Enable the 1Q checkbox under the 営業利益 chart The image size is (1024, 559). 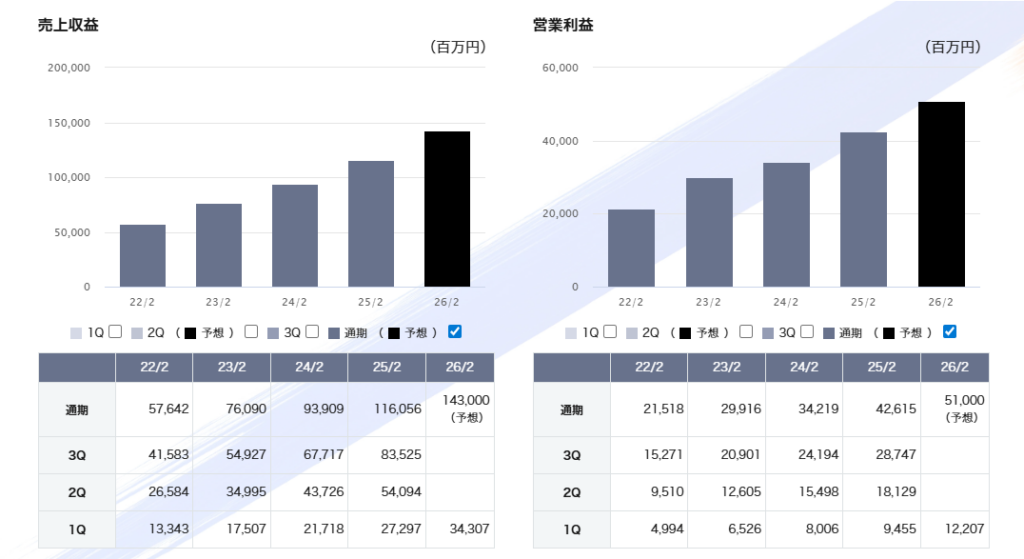pos(610,332)
